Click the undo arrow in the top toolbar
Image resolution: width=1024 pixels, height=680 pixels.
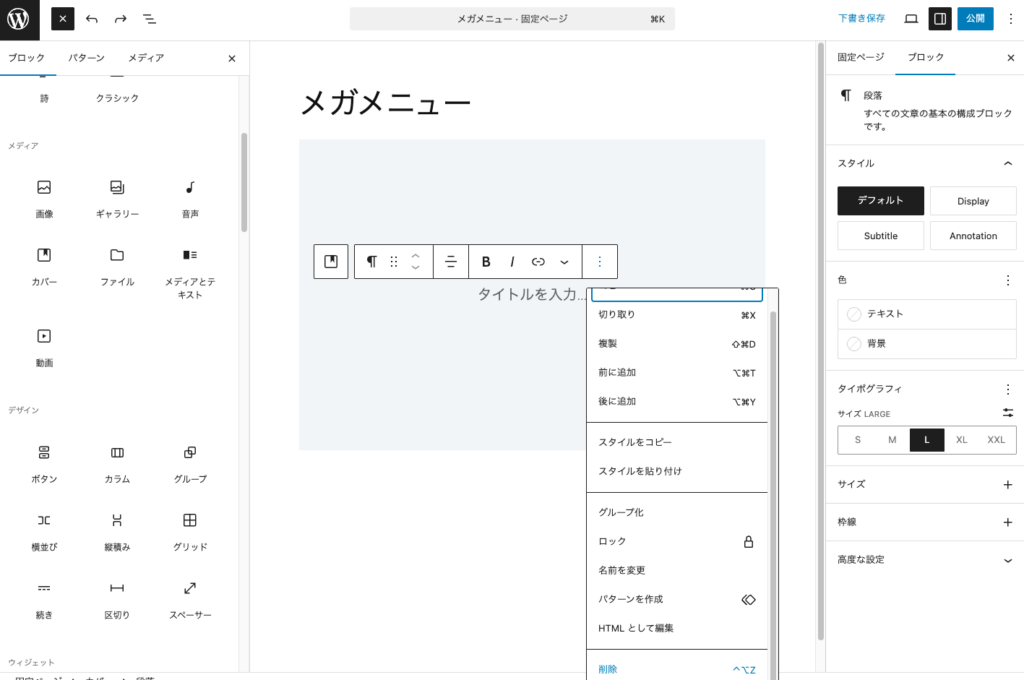90,18
